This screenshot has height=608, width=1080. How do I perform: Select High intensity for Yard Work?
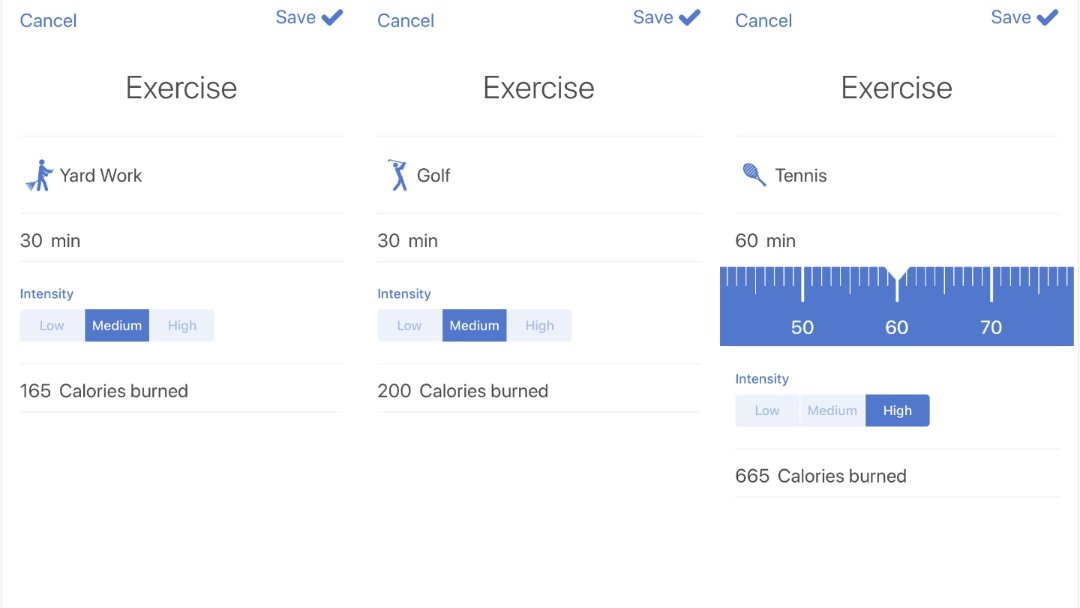182,325
